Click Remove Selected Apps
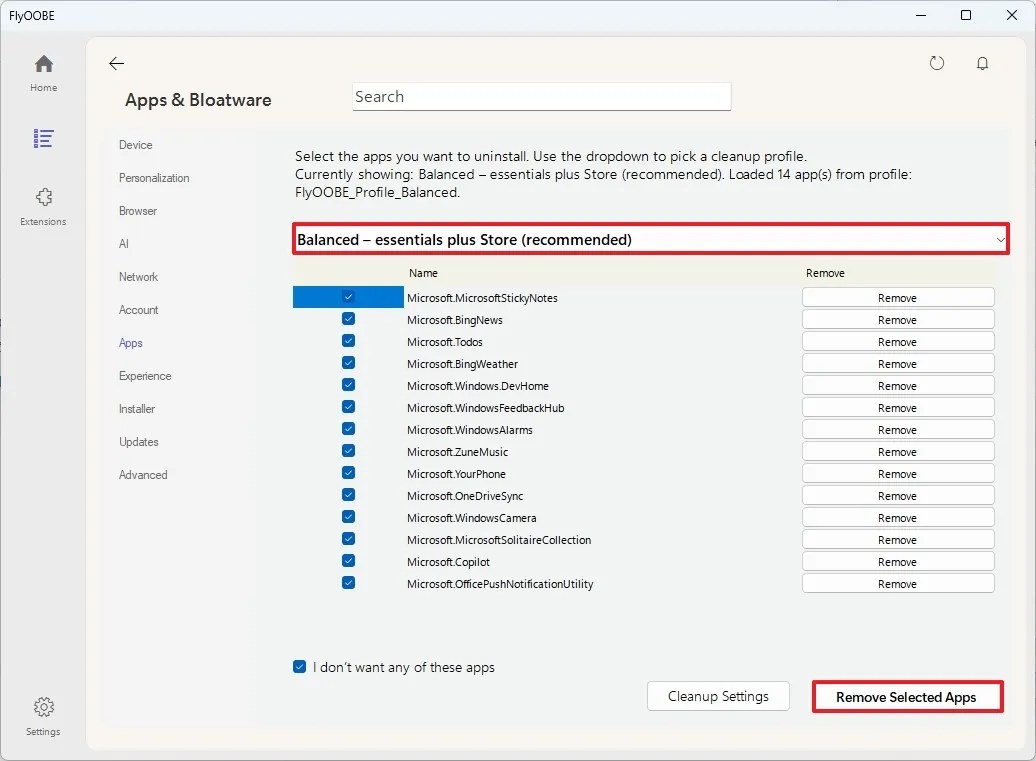This screenshot has width=1036, height=761. 906,696
